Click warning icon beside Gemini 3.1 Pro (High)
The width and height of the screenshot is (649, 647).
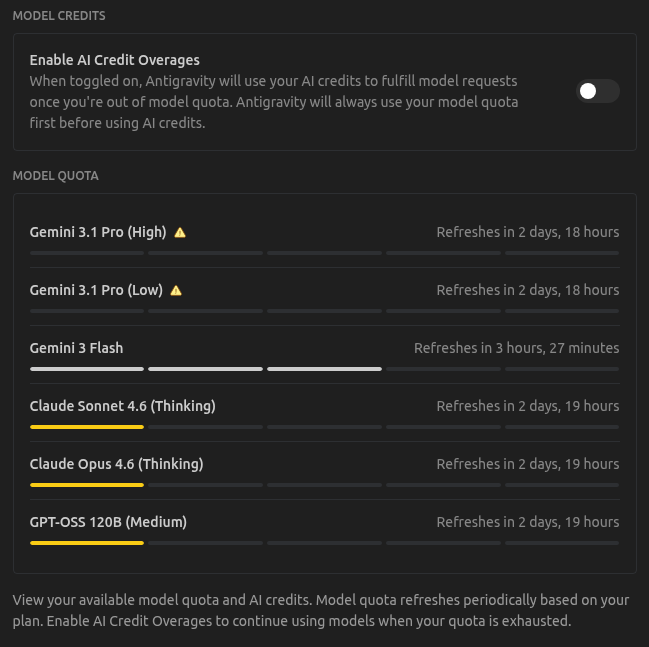(180, 232)
